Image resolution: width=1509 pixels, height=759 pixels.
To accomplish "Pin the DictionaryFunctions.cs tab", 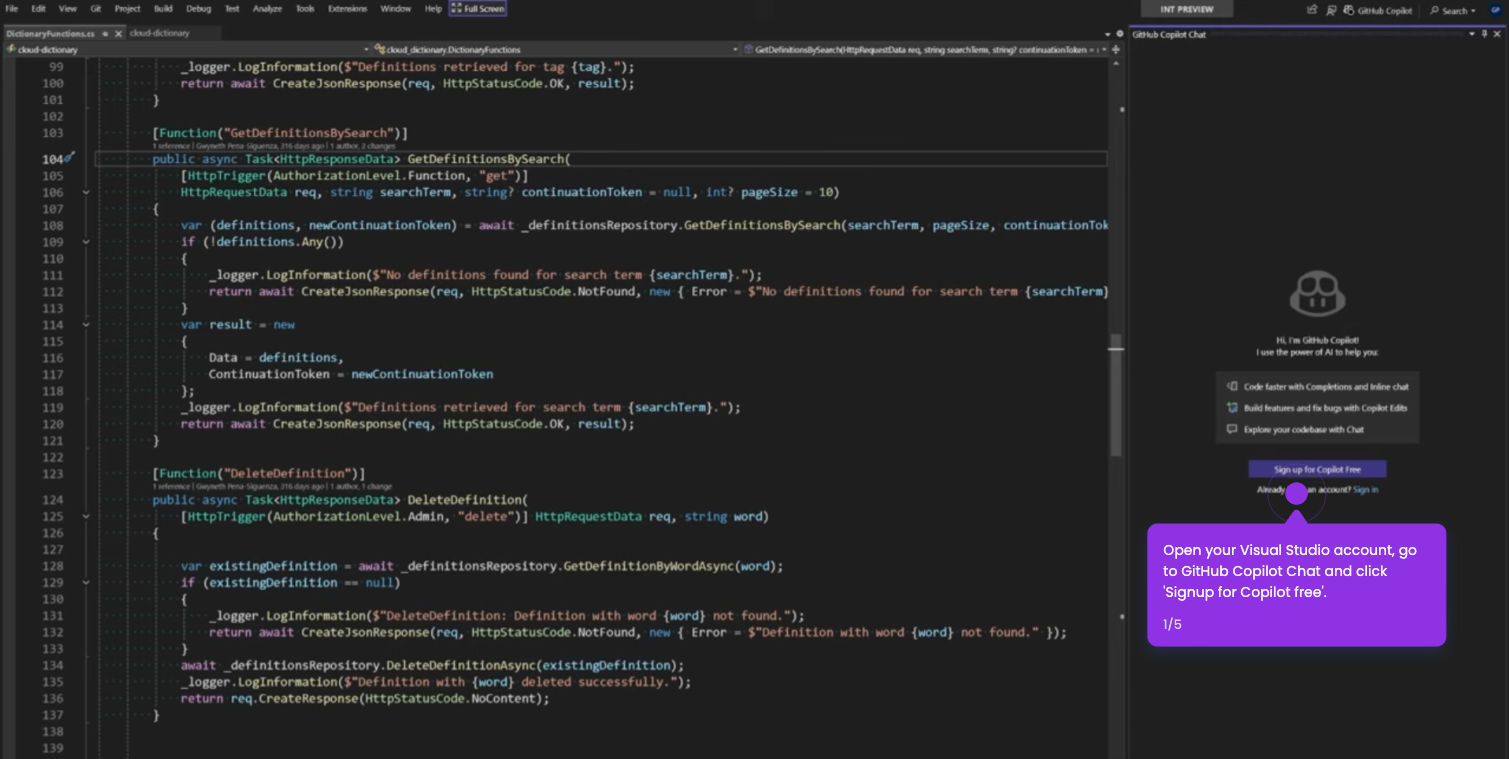I will 105,33.
